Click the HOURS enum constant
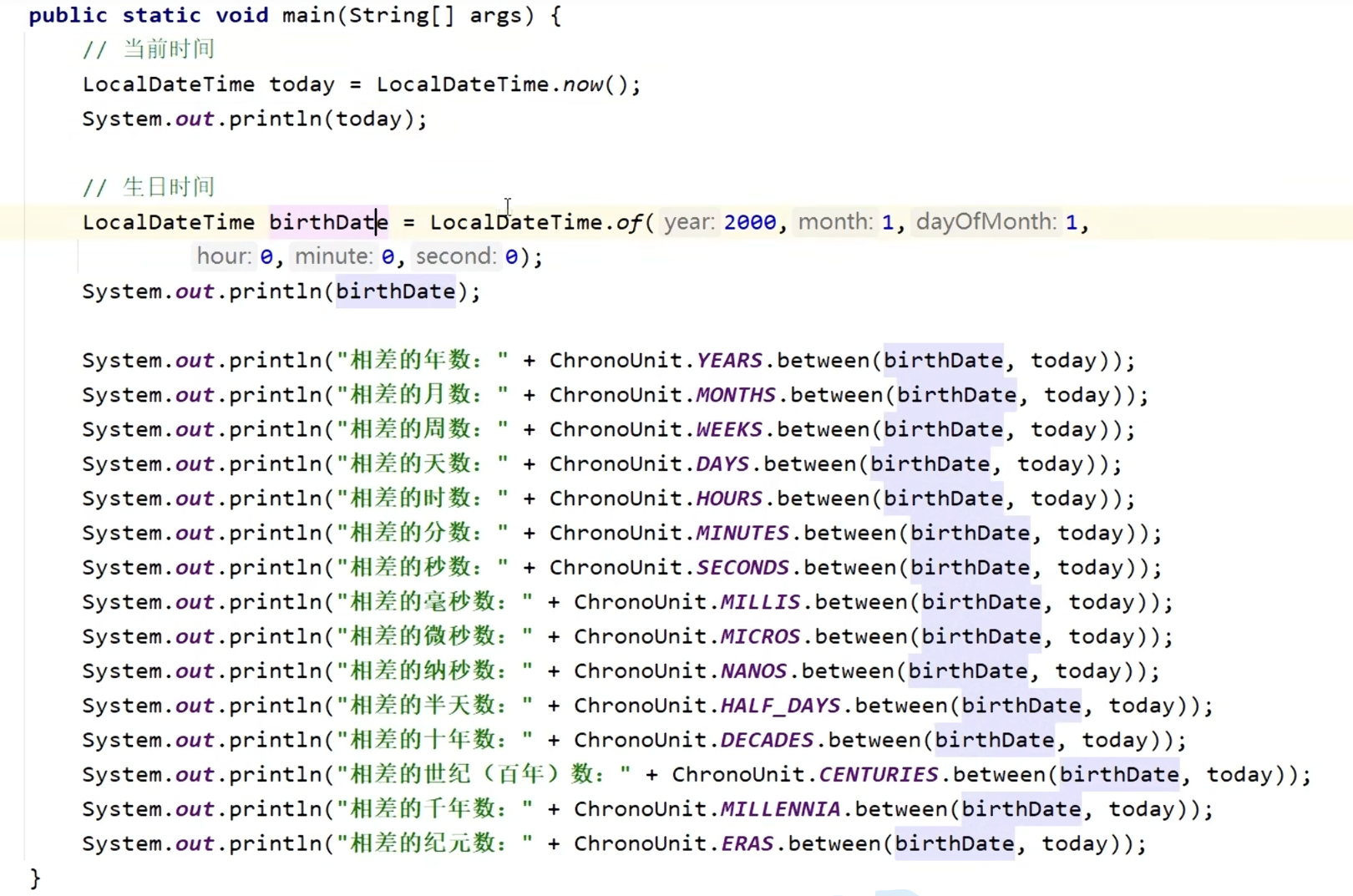This screenshot has width=1353, height=896. (729, 499)
